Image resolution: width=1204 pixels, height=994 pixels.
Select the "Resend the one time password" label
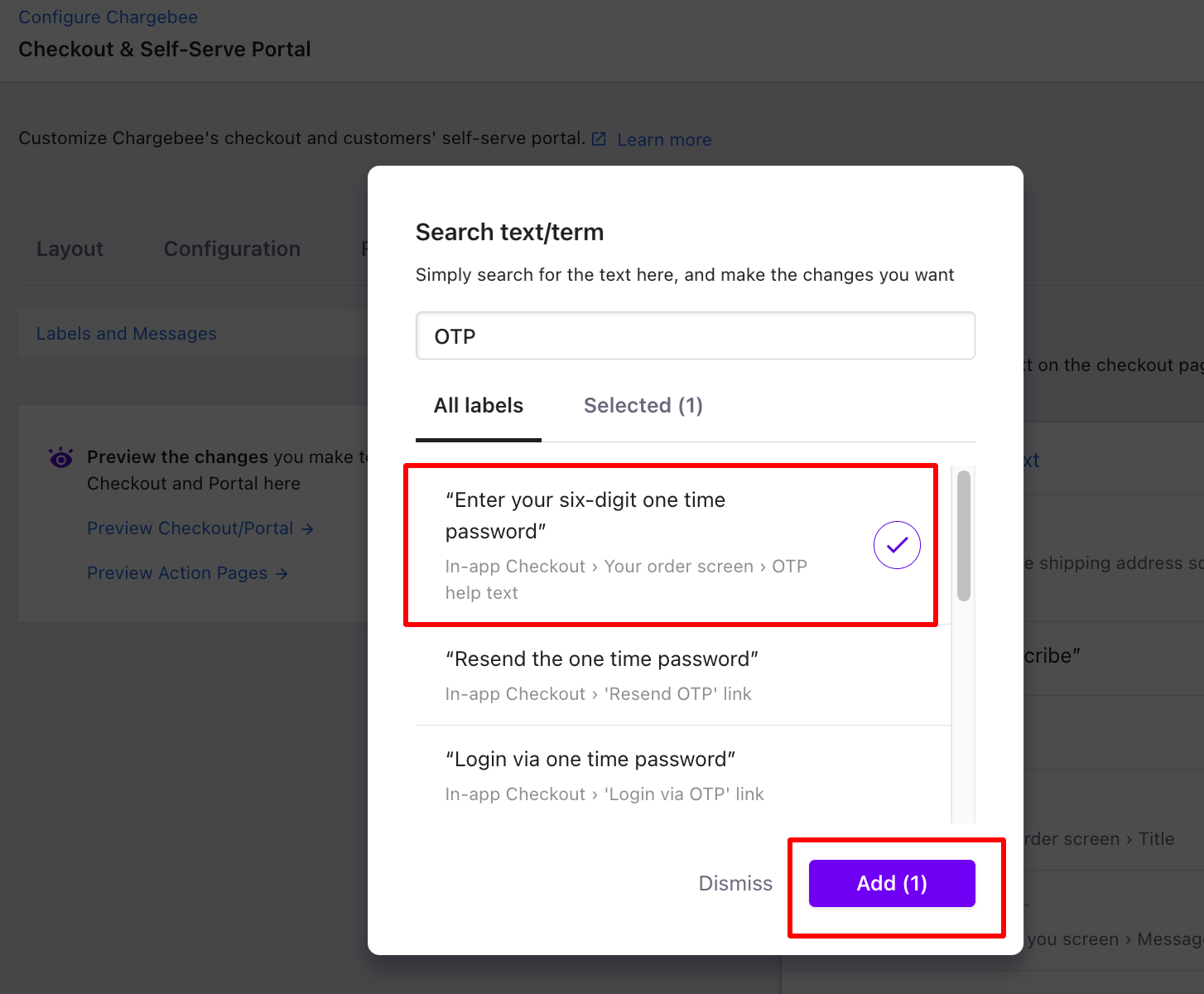(x=683, y=675)
